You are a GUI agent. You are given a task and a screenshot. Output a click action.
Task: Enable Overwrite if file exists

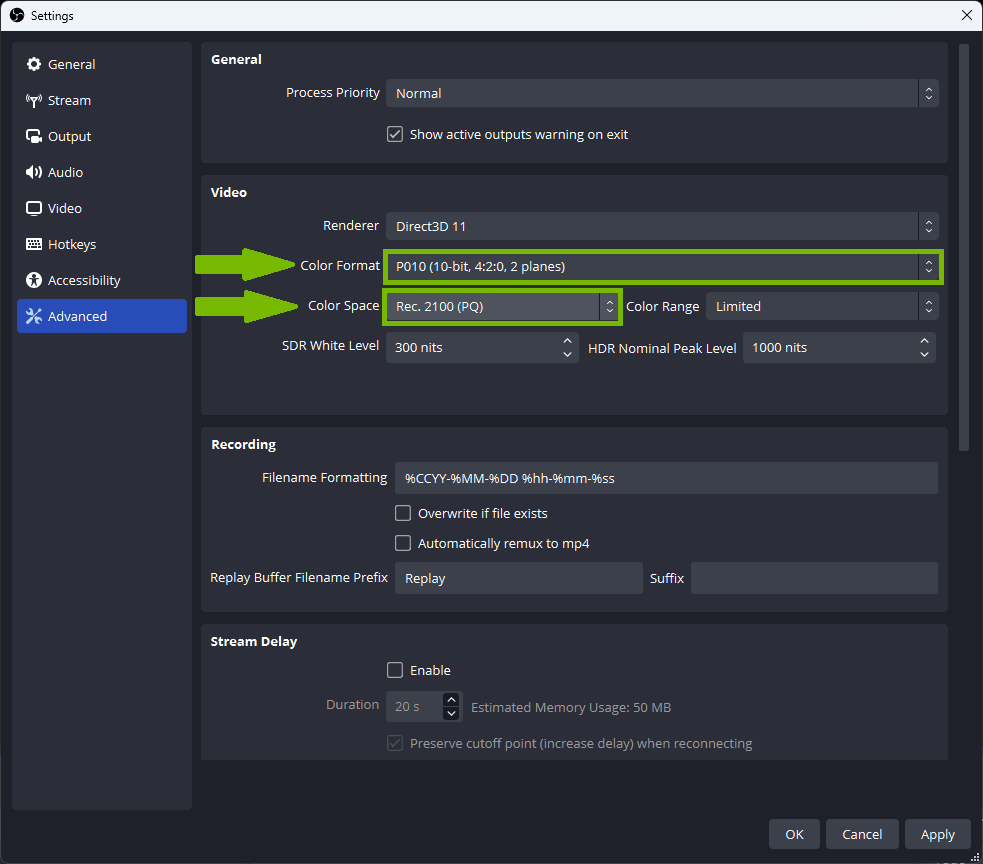coord(403,514)
